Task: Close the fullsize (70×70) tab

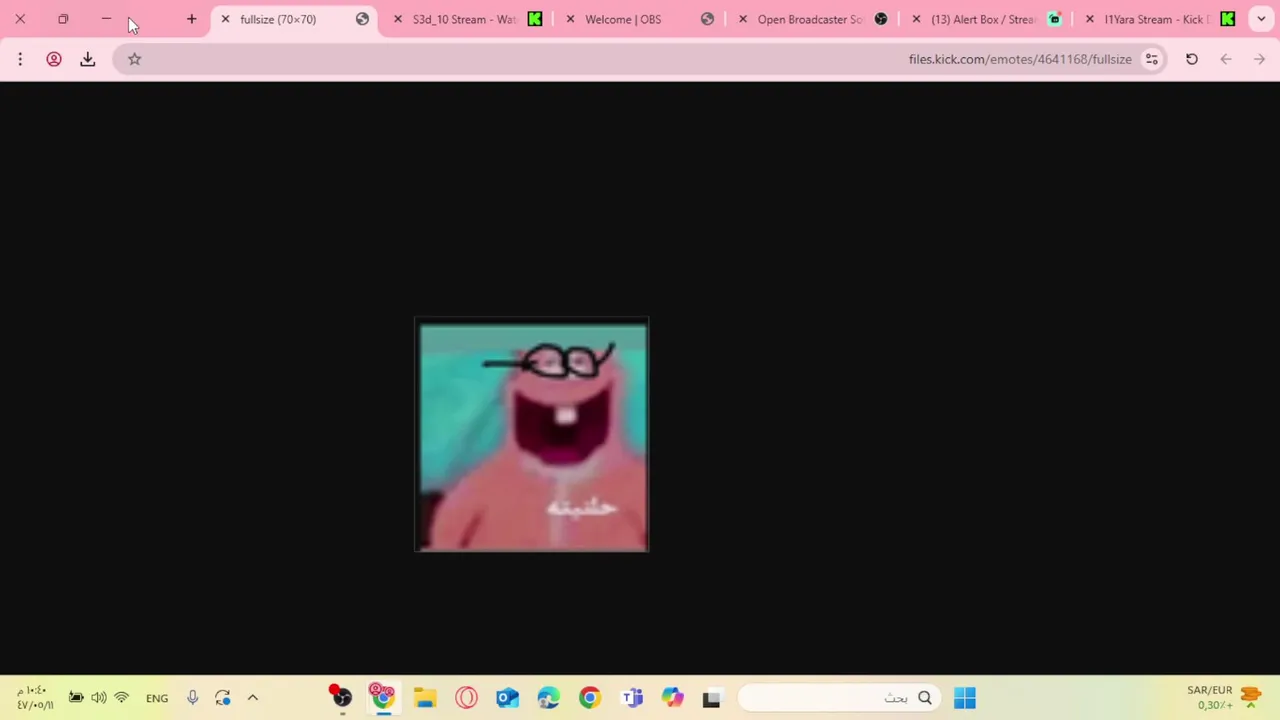Action: (x=225, y=19)
